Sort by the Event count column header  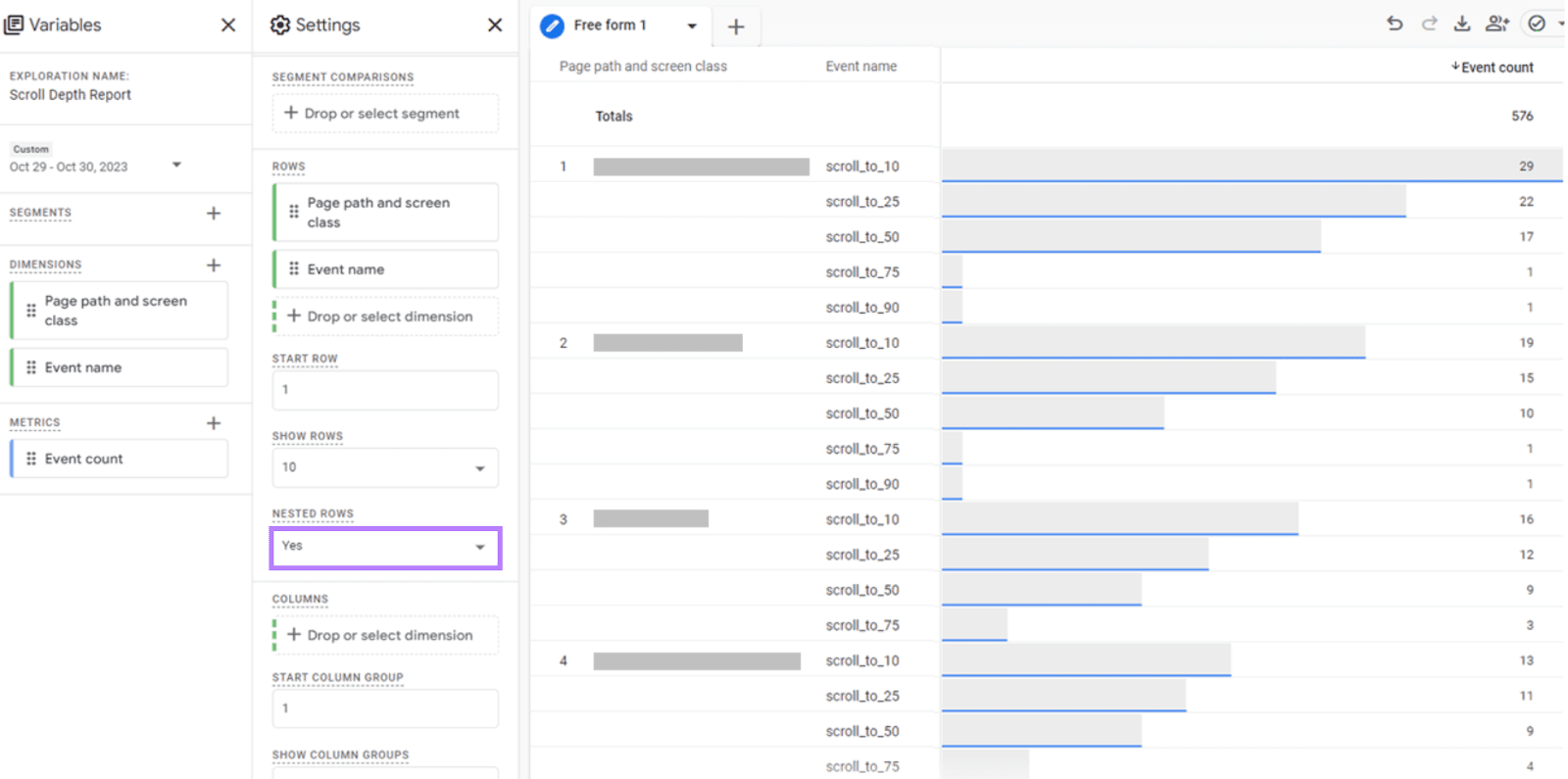click(1495, 67)
